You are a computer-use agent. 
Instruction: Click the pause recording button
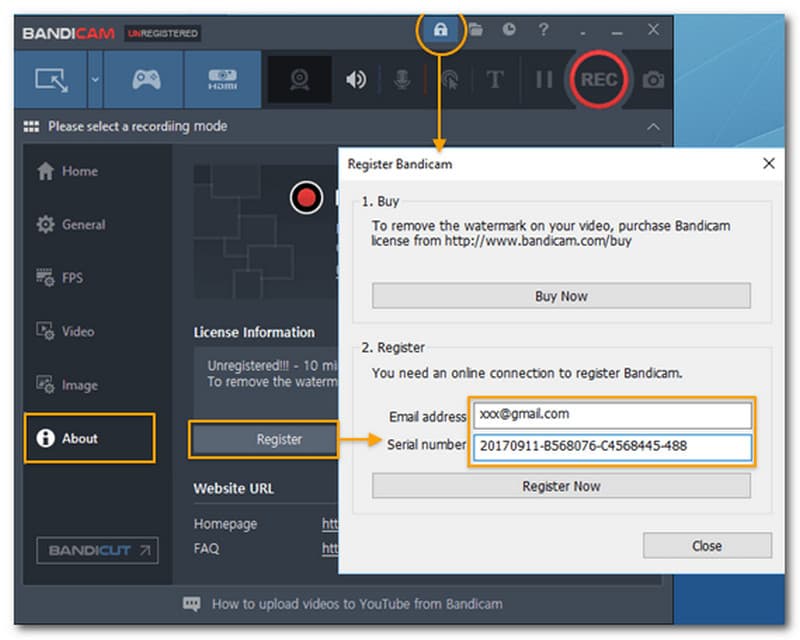544,80
